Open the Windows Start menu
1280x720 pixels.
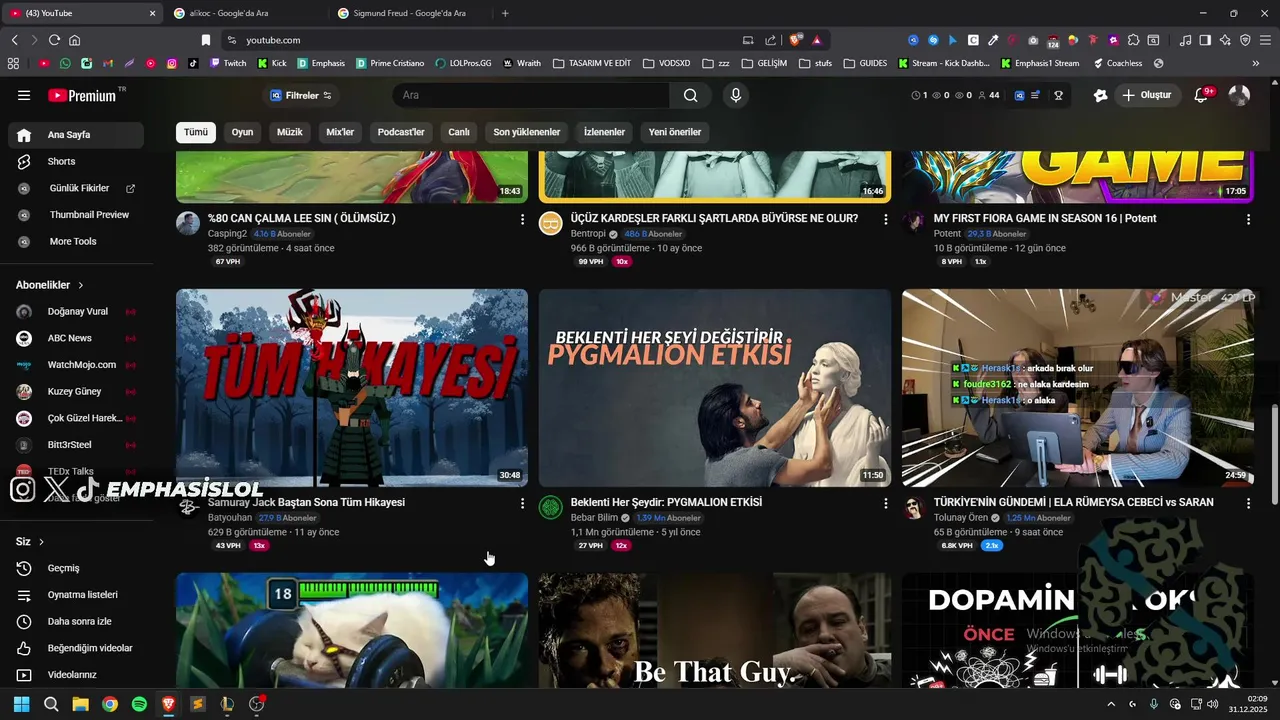coord(21,704)
